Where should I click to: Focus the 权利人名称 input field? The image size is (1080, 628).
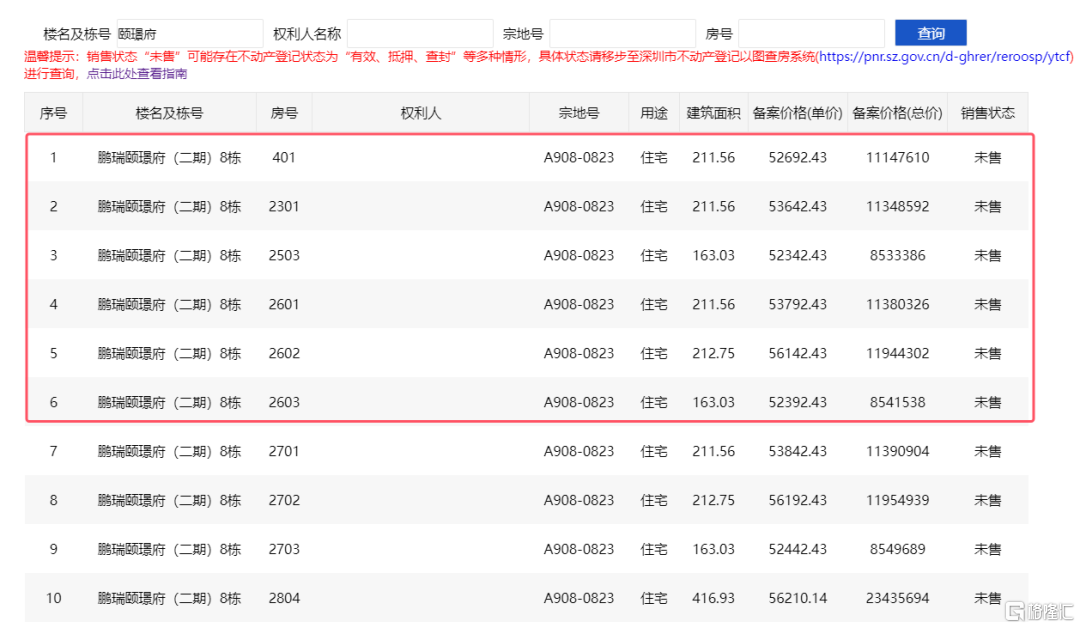[419, 33]
